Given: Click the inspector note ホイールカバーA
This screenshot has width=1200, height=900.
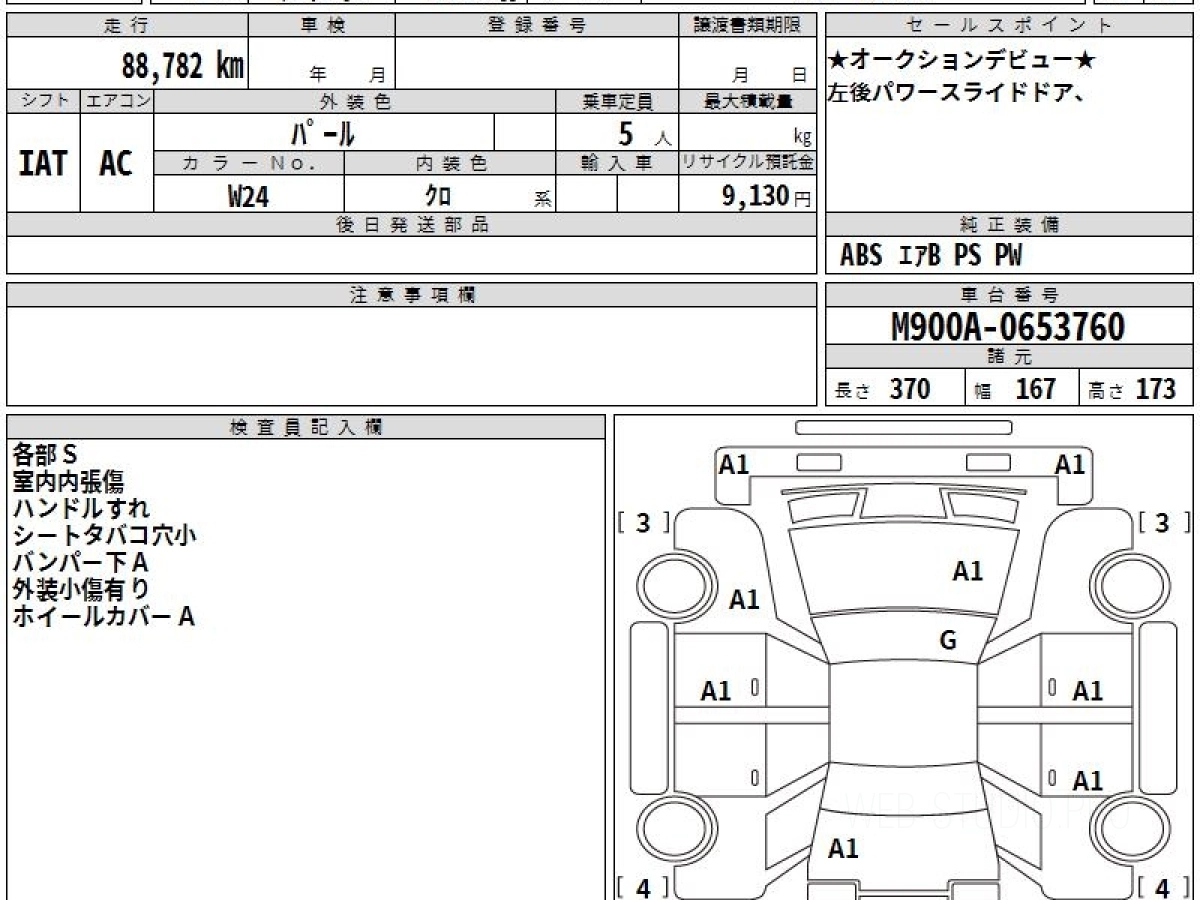Looking at the screenshot, I should (x=103, y=617).
